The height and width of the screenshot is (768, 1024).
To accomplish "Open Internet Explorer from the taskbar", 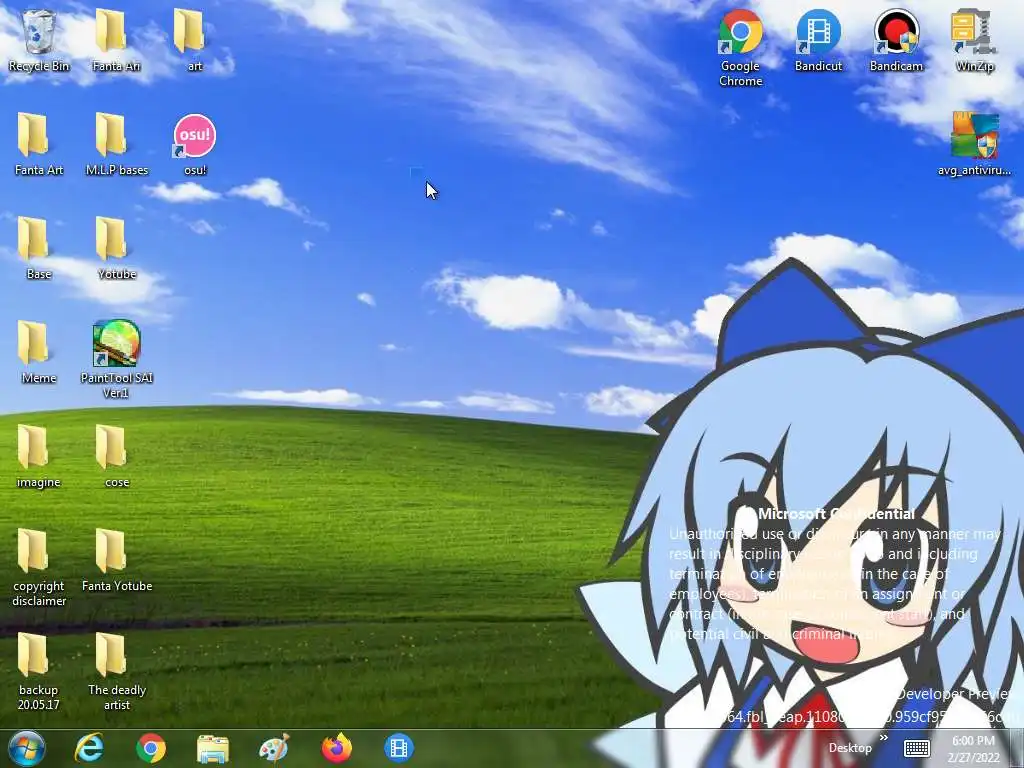I will pyautogui.click(x=89, y=748).
